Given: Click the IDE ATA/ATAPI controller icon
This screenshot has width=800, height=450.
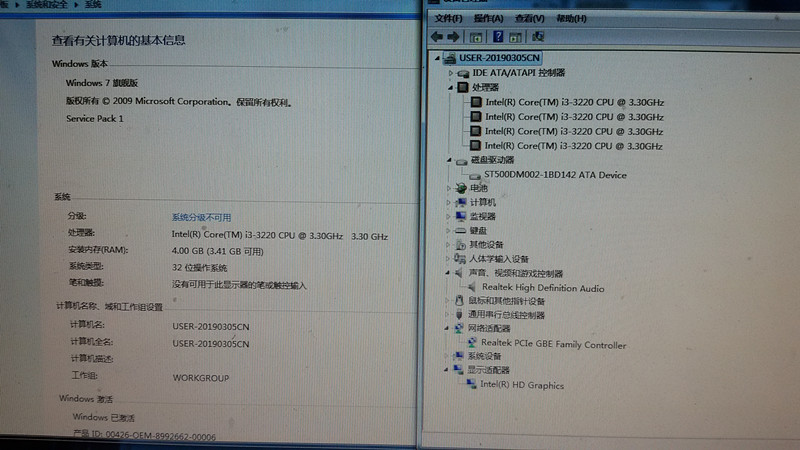Looking at the screenshot, I should click(463, 73).
